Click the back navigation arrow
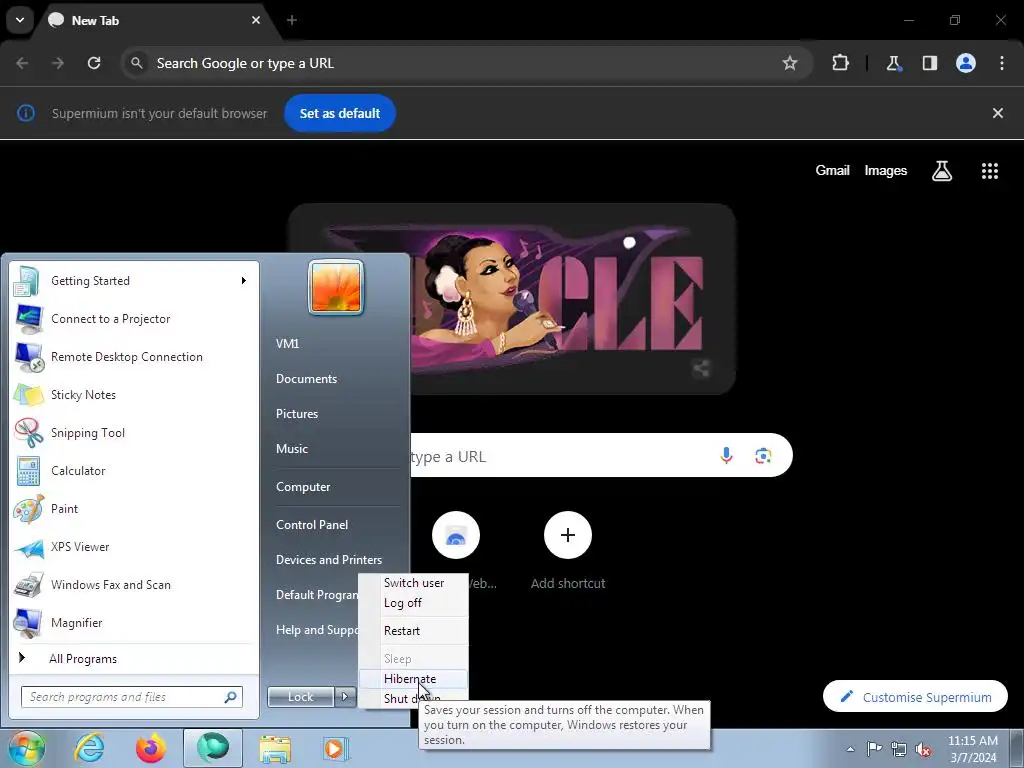1024x768 pixels. [x=22, y=63]
